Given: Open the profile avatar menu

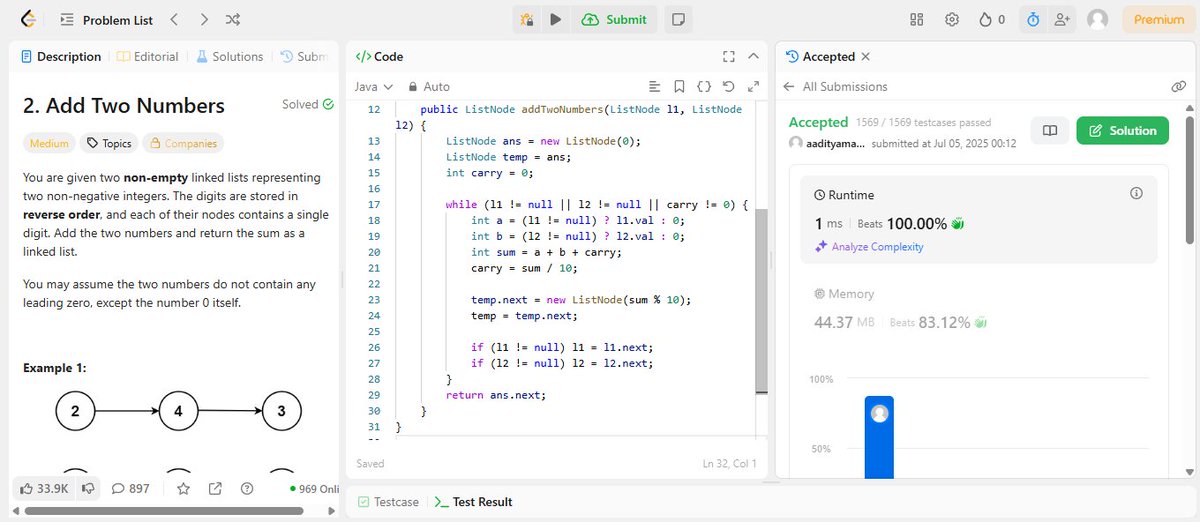Looking at the screenshot, I should pyautogui.click(x=1098, y=19).
